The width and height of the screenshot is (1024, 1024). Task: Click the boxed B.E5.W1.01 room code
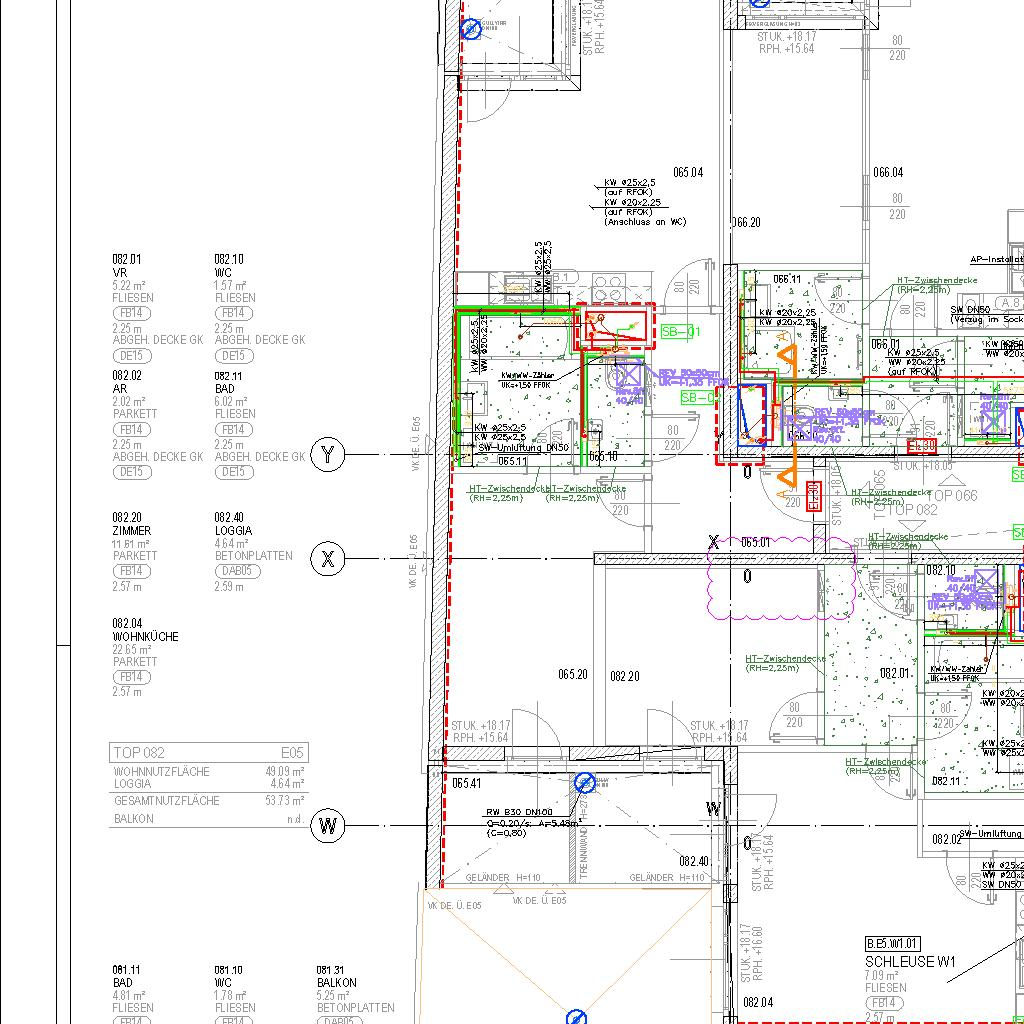[892, 943]
